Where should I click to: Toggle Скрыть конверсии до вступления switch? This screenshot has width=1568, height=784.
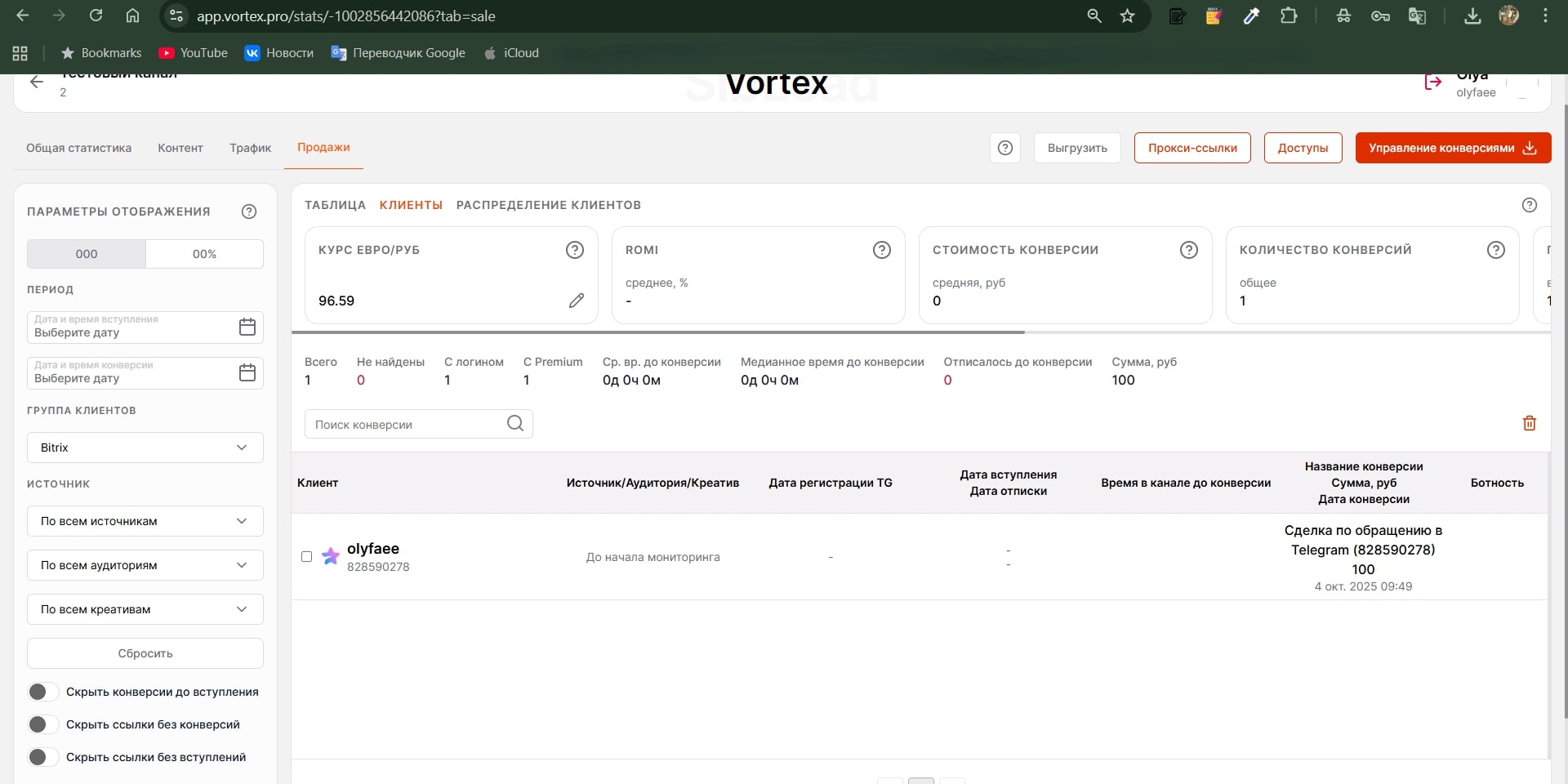42,692
